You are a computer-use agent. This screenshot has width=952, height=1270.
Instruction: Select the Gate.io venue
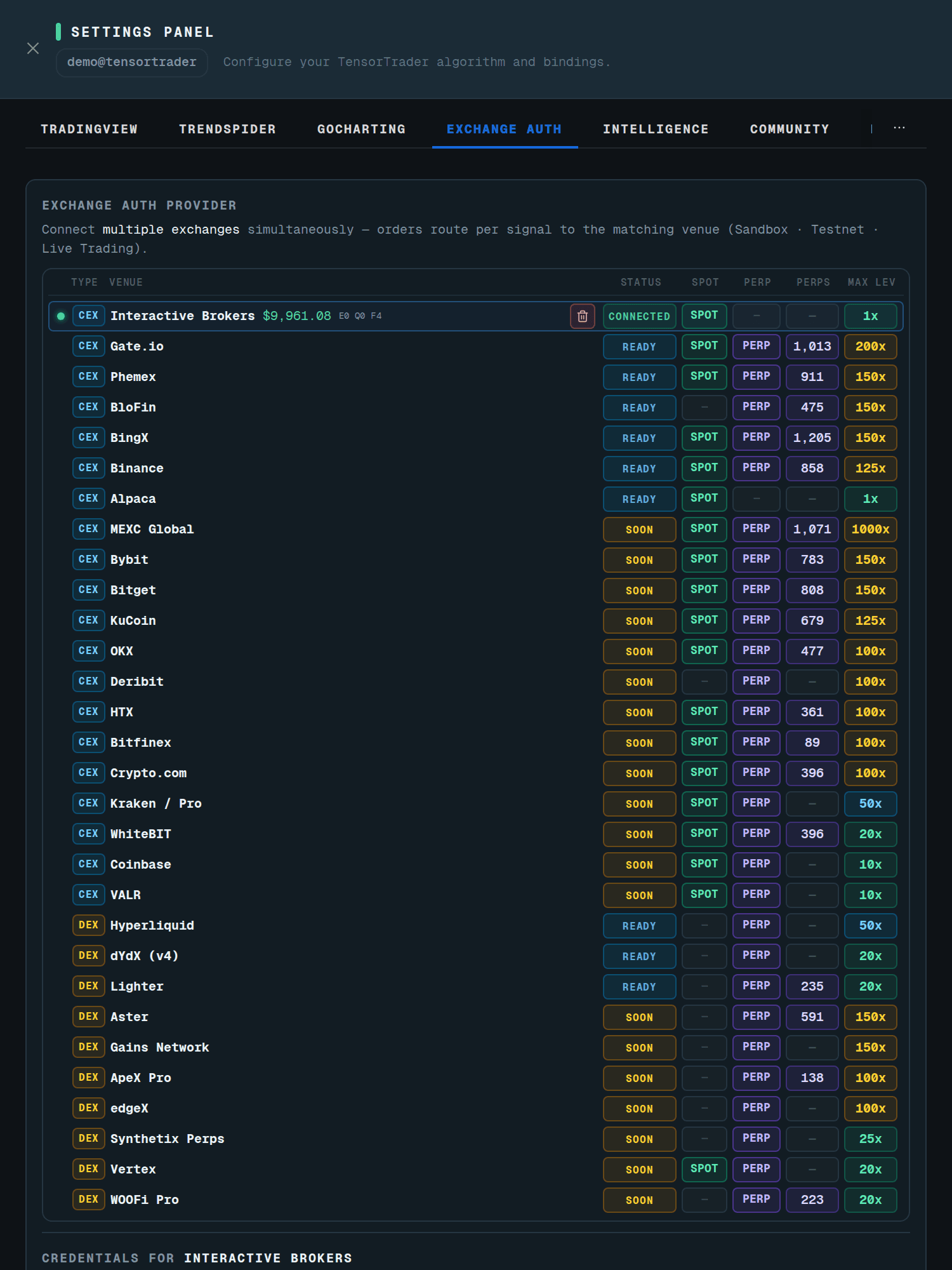[x=476, y=347]
